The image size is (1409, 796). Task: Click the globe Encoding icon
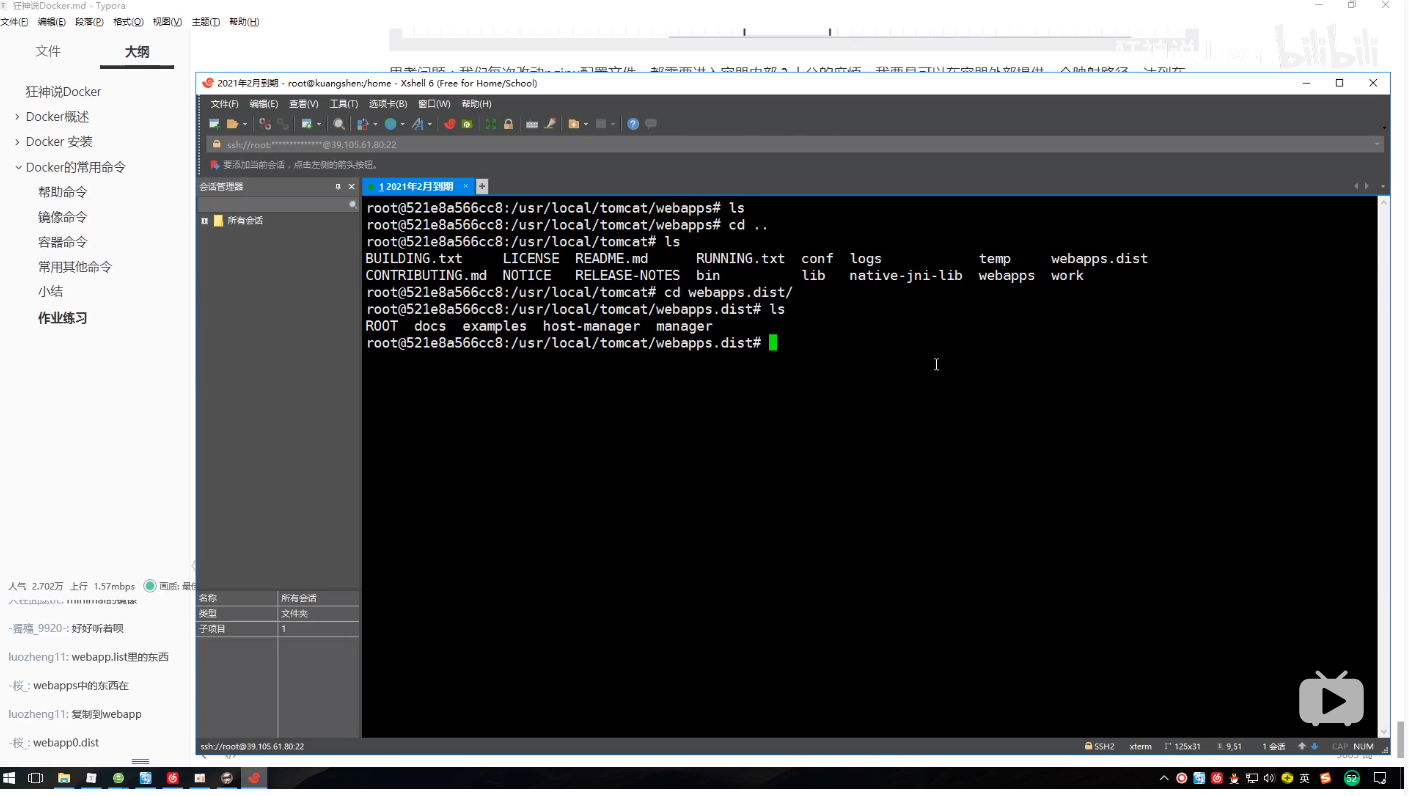coord(390,124)
